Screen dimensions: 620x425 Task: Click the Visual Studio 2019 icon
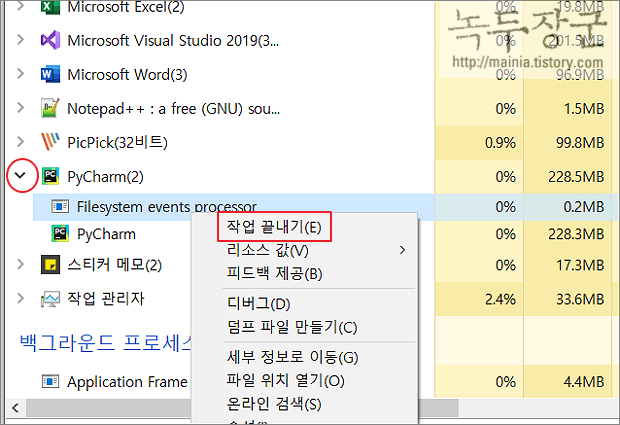50,40
